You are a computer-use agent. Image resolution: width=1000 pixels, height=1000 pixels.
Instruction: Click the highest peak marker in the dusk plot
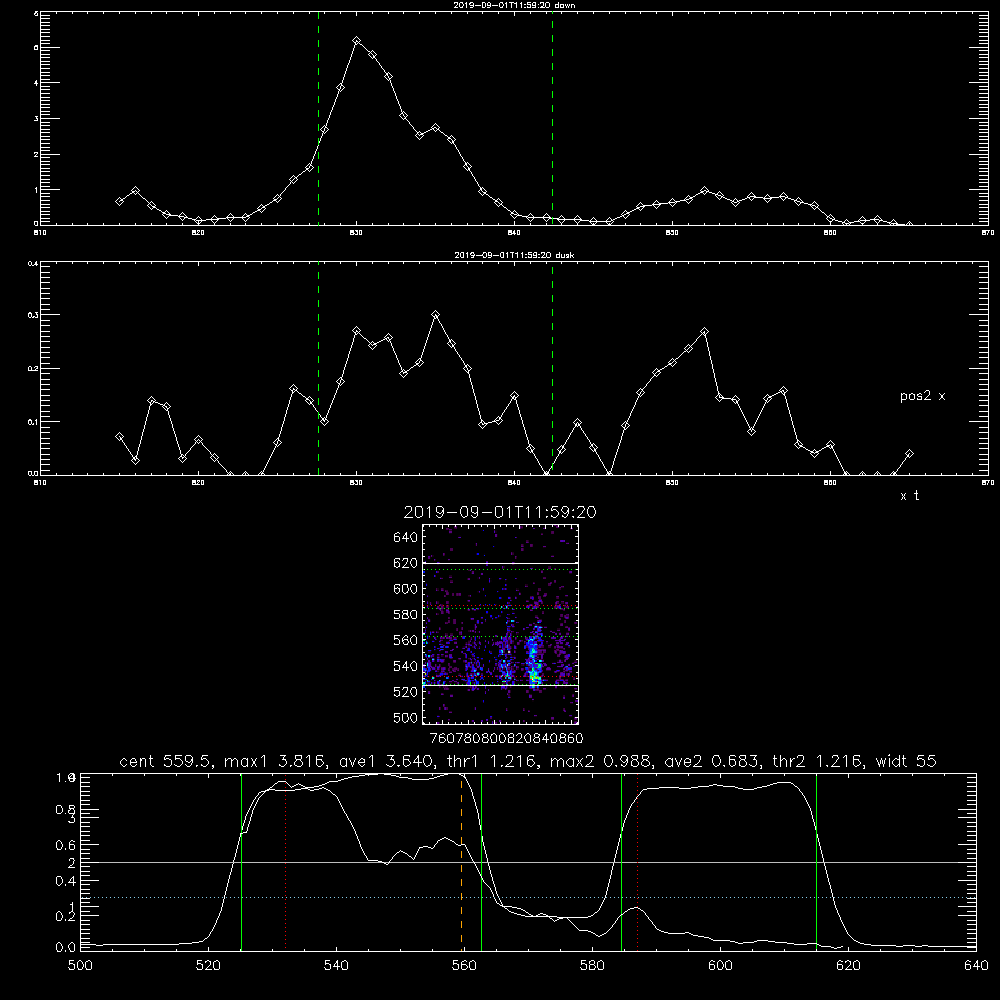tap(436, 314)
